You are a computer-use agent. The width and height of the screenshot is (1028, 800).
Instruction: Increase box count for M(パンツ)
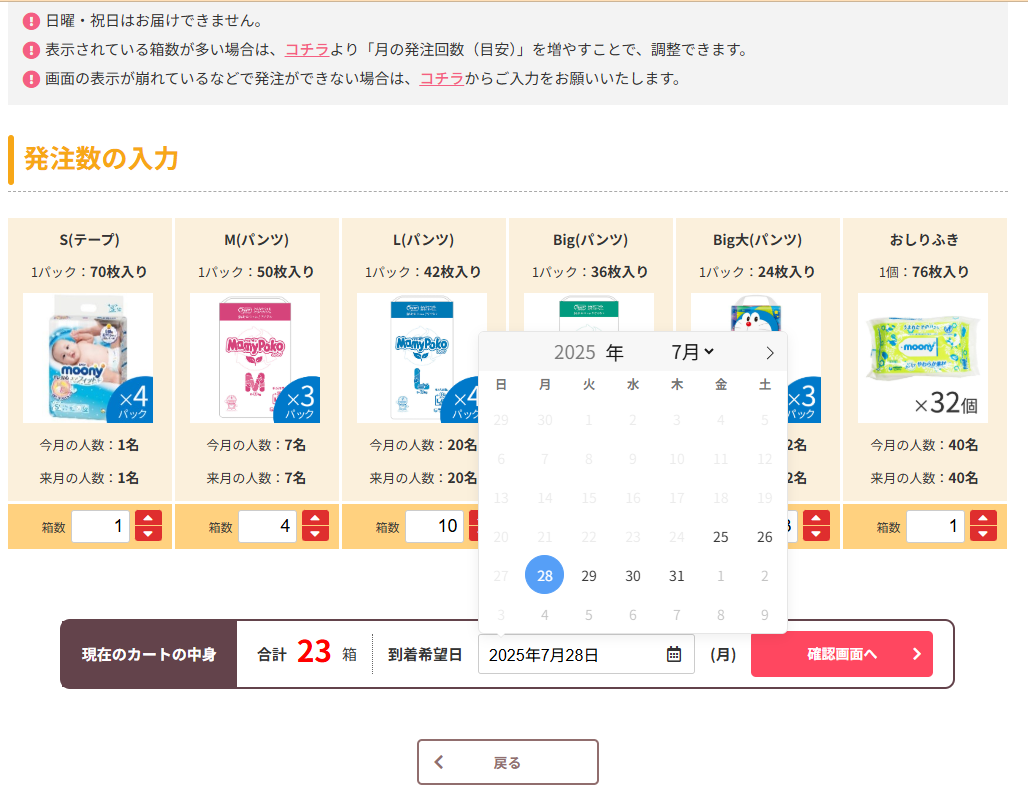coord(315,519)
